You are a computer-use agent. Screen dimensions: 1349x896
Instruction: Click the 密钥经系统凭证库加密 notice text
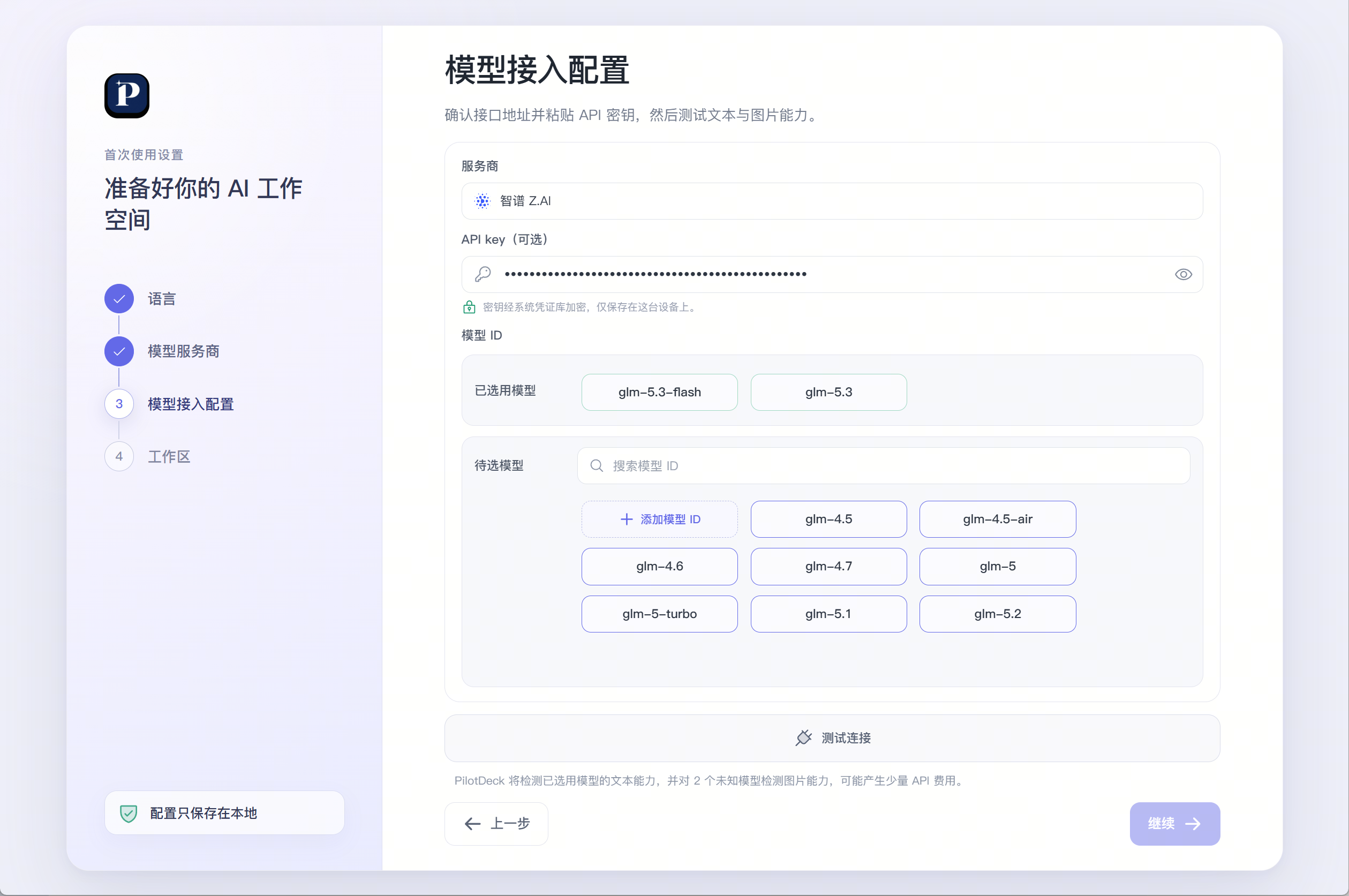pos(590,307)
